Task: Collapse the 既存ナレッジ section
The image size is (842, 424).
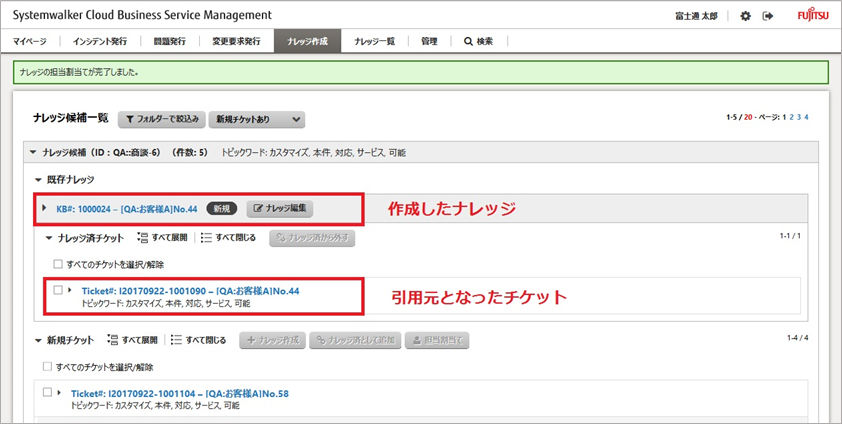Action: coord(38,179)
